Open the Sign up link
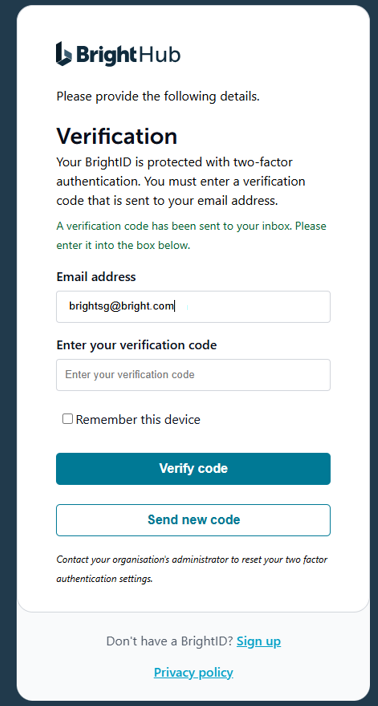The image size is (378, 706). (259, 641)
